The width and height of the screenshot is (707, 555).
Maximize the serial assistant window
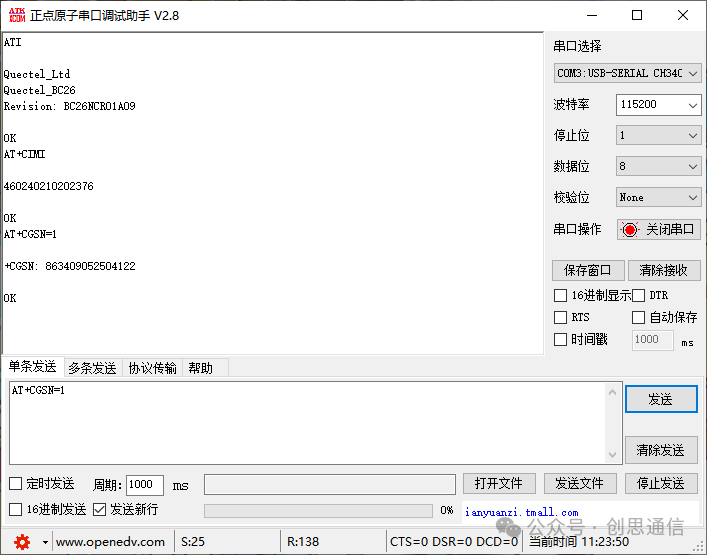coord(637,15)
